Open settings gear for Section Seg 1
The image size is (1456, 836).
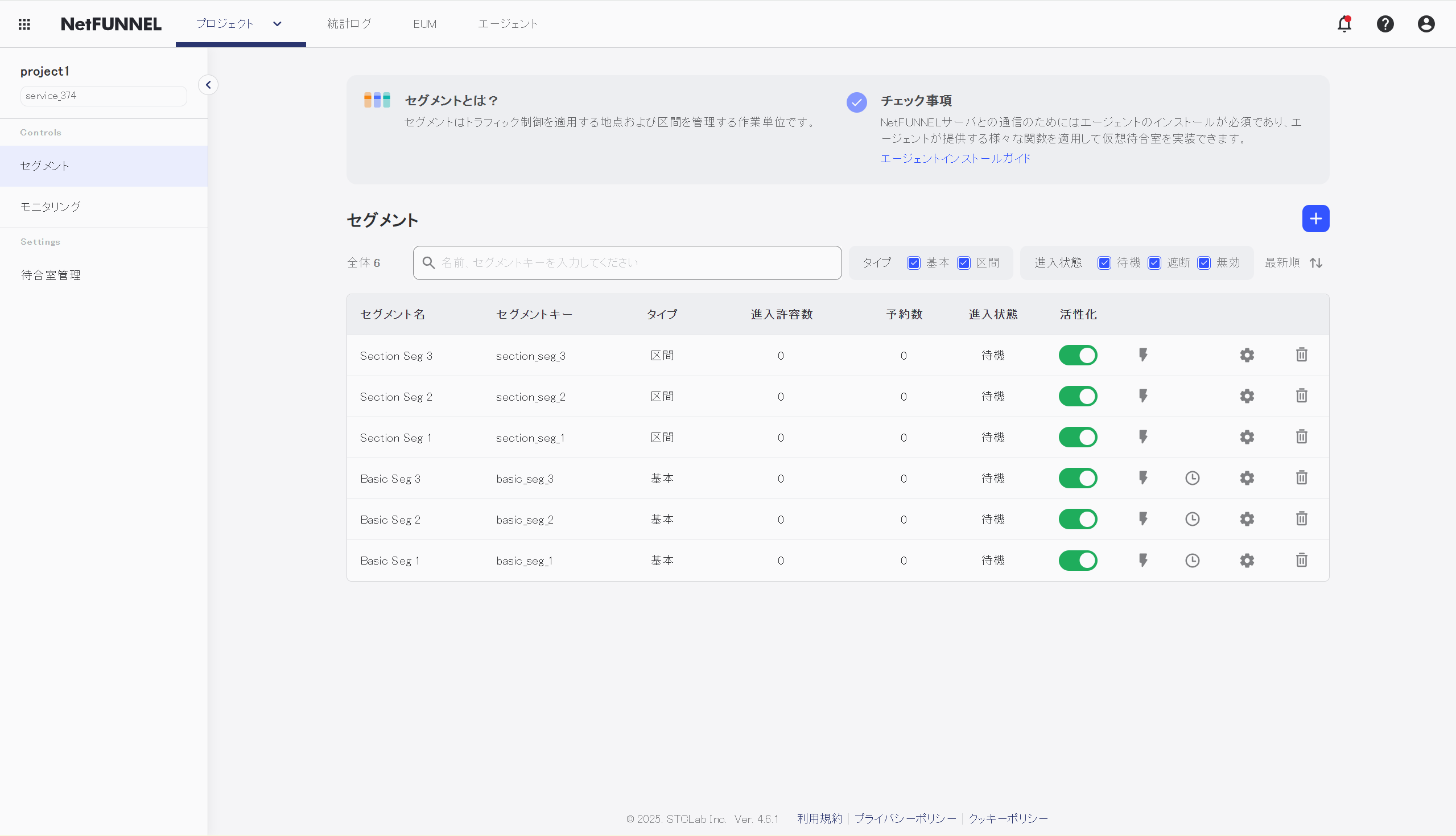coord(1247,437)
